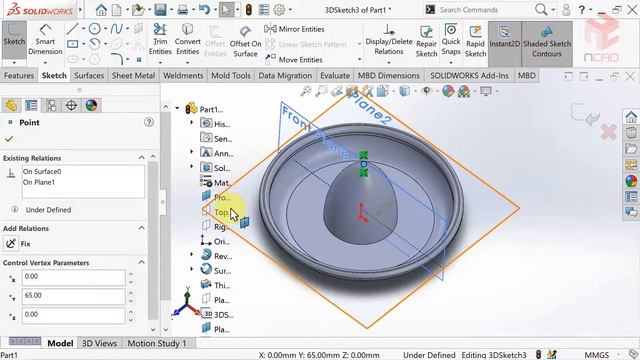Click Offset On Surface tool
The image size is (640, 360).
pos(245,41)
